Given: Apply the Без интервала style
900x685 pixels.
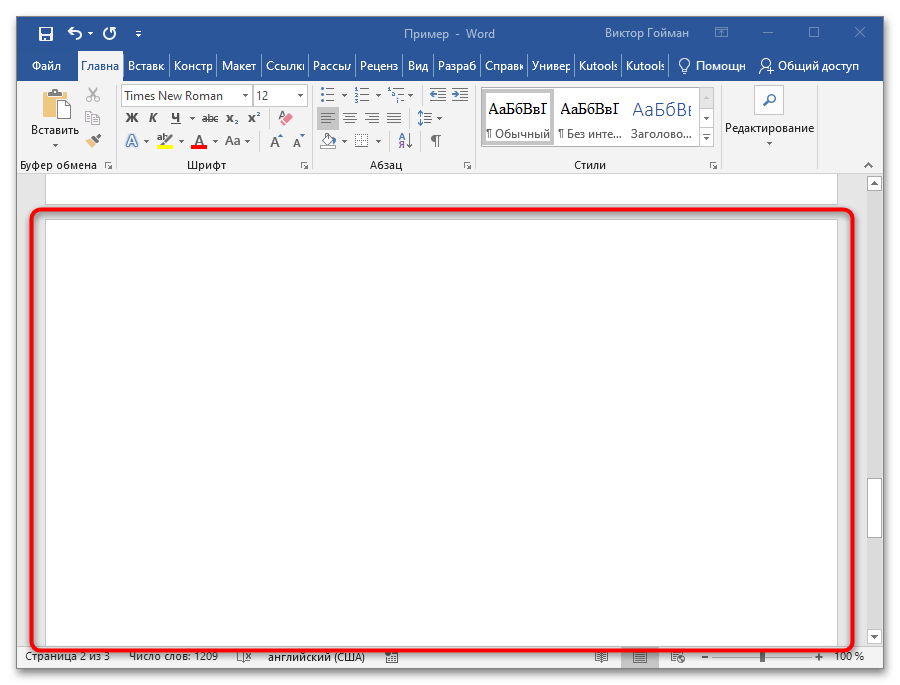Looking at the screenshot, I should pos(590,118).
